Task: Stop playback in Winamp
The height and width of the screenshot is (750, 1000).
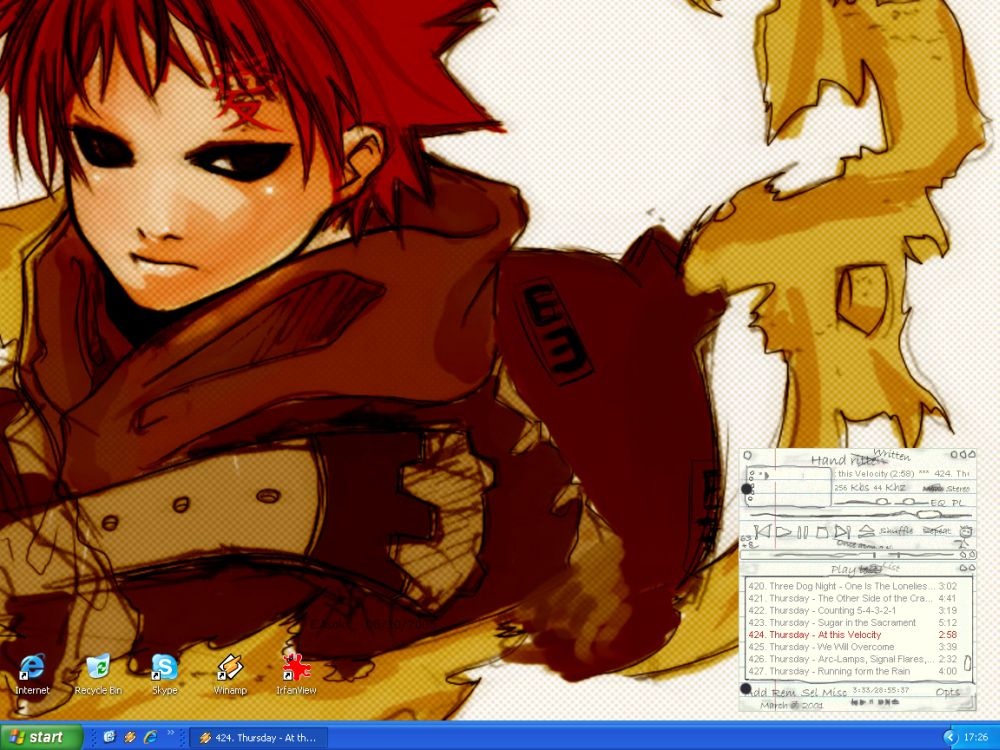Action: pyautogui.click(x=822, y=532)
